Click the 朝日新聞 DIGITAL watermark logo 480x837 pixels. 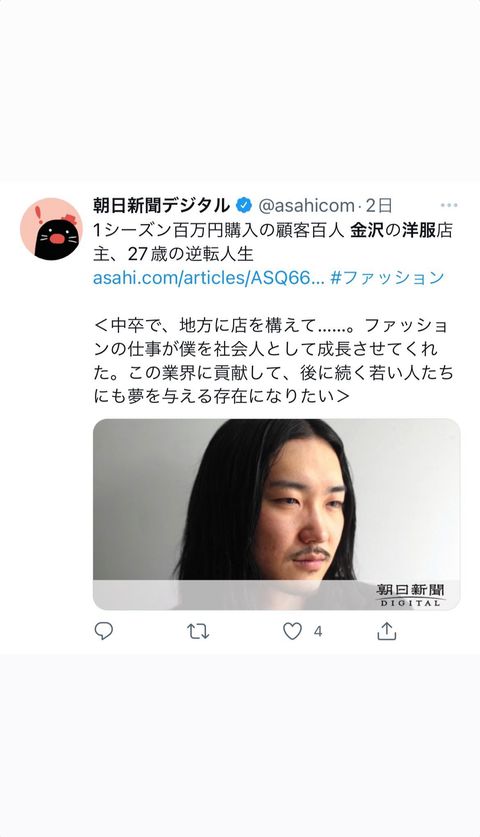point(410,595)
